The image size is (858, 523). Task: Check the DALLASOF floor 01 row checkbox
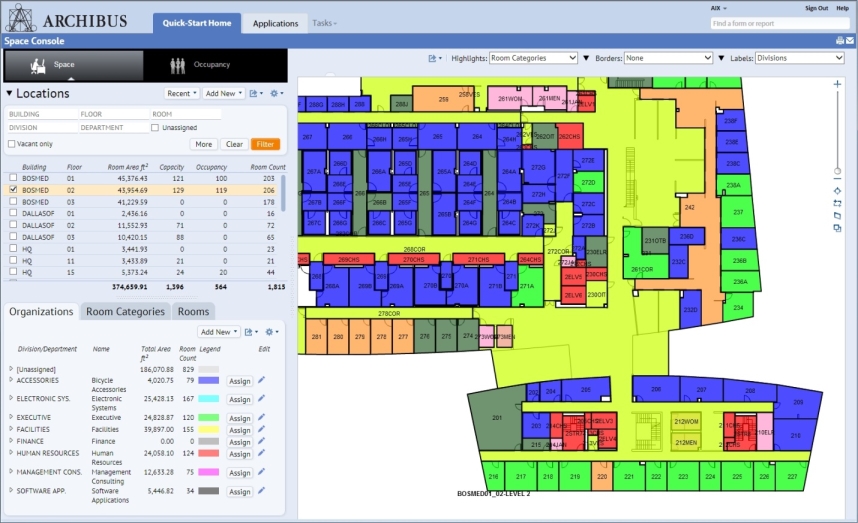click(13, 213)
